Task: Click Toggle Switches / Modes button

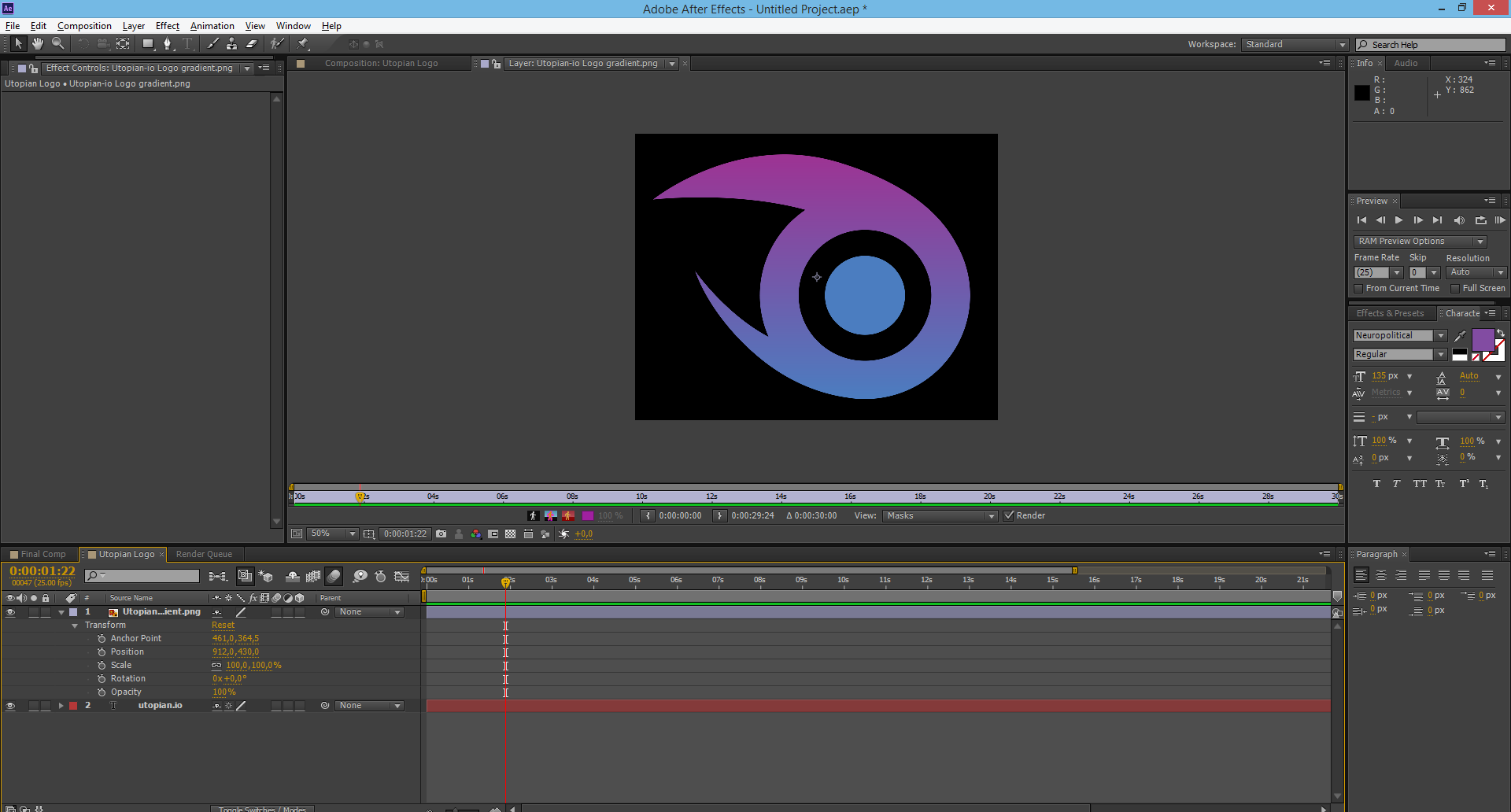Action: 262,808
